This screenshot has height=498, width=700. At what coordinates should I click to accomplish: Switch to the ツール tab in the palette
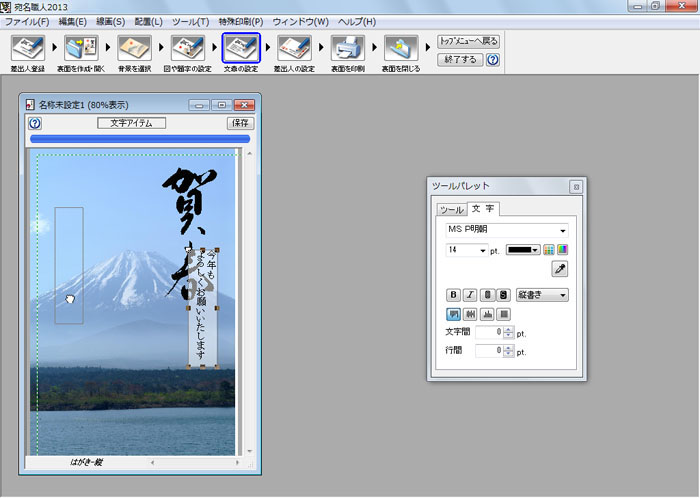(452, 210)
